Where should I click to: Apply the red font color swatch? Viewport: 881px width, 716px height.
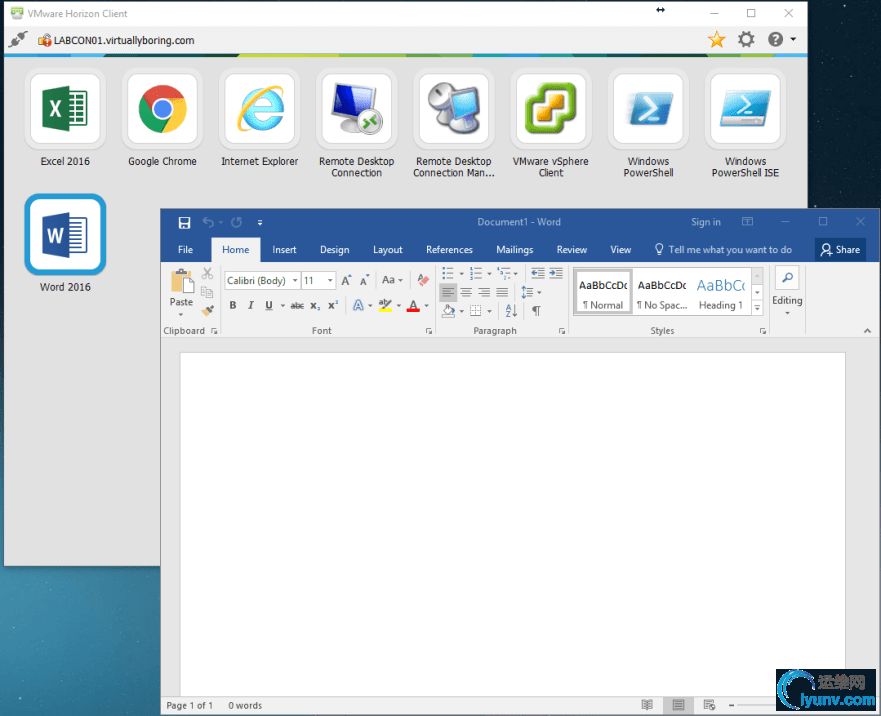coord(413,306)
